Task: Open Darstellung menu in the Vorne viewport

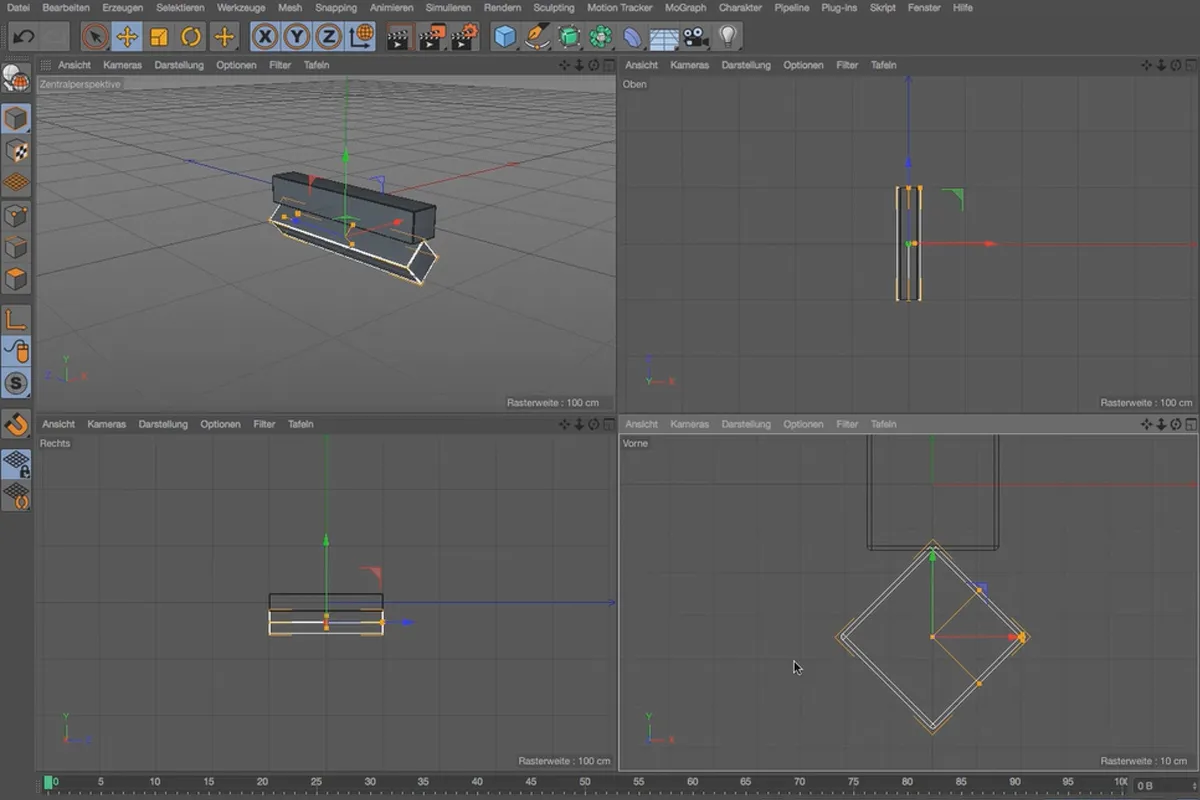Action: 746,424
